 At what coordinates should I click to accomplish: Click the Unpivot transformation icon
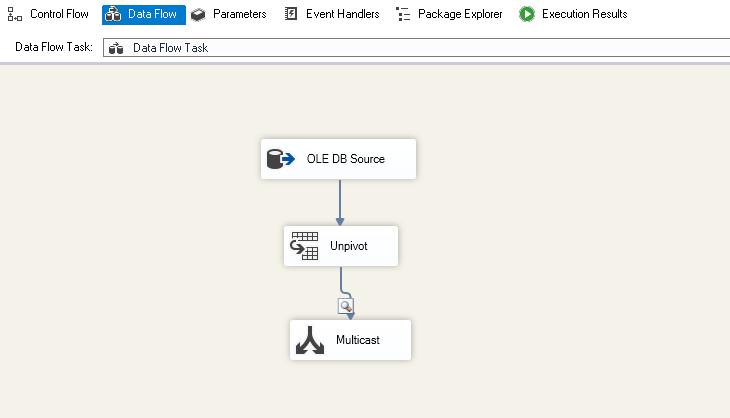303,246
